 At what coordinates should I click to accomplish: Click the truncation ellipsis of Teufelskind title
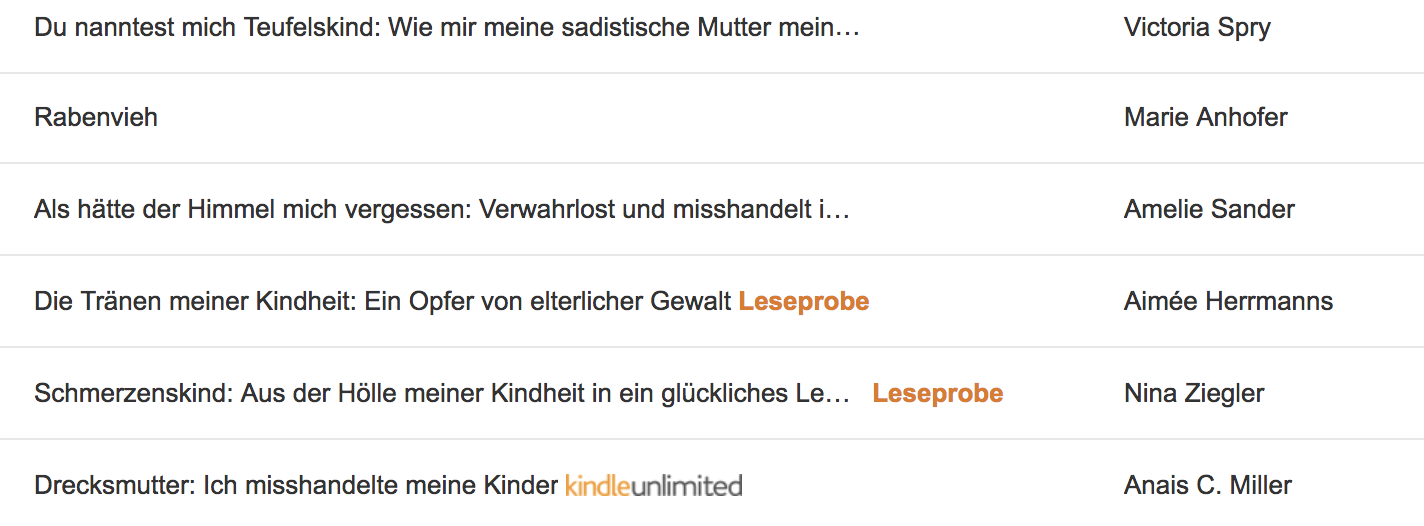point(848,28)
